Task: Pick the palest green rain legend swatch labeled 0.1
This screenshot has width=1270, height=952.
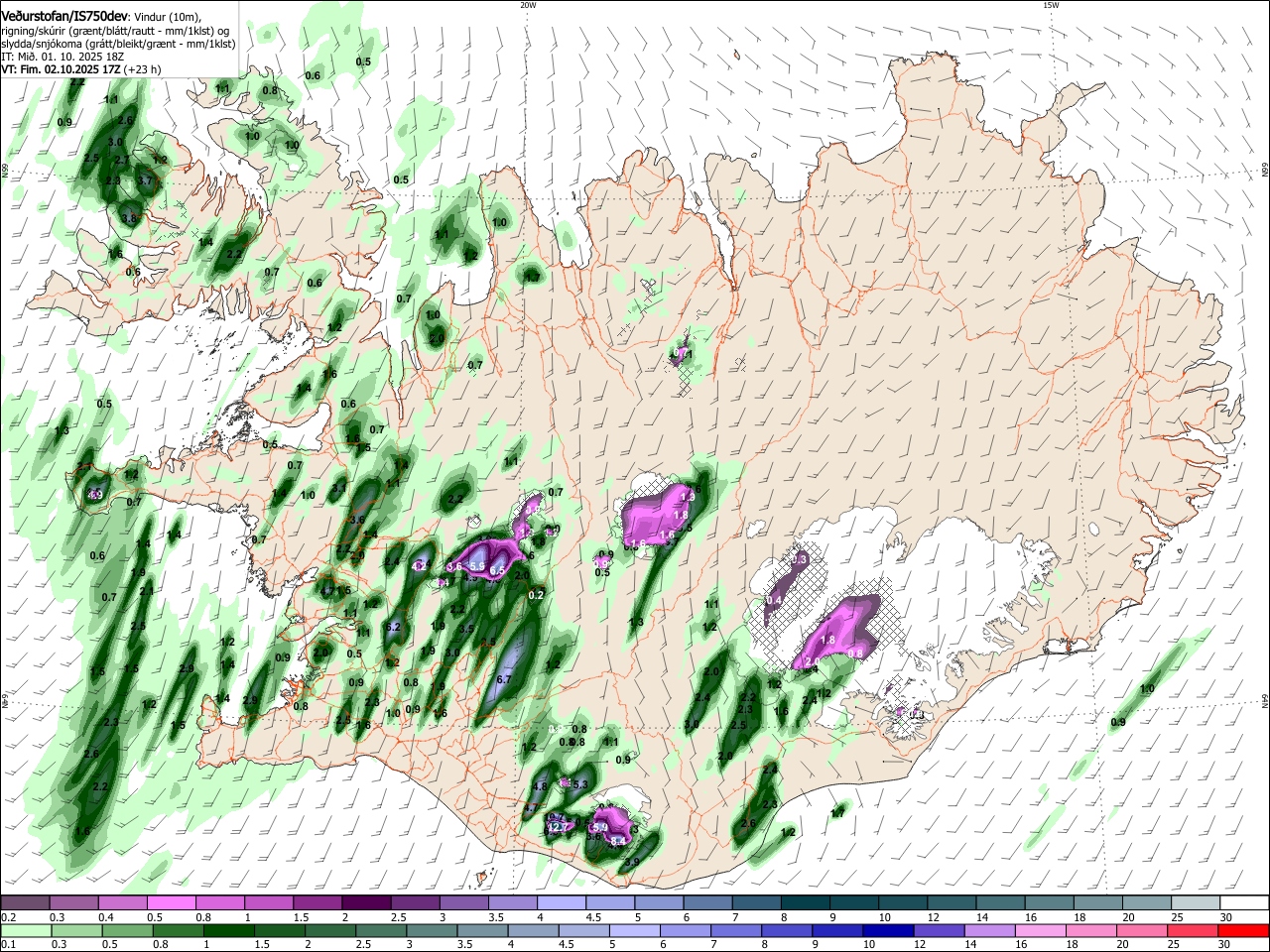Action: coord(26,930)
